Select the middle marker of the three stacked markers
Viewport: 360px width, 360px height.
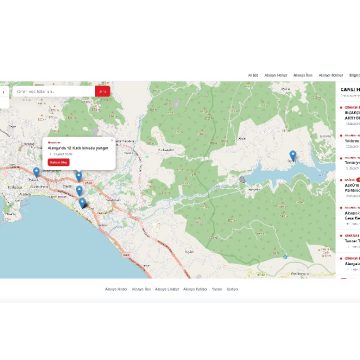click(x=79, y=191)
